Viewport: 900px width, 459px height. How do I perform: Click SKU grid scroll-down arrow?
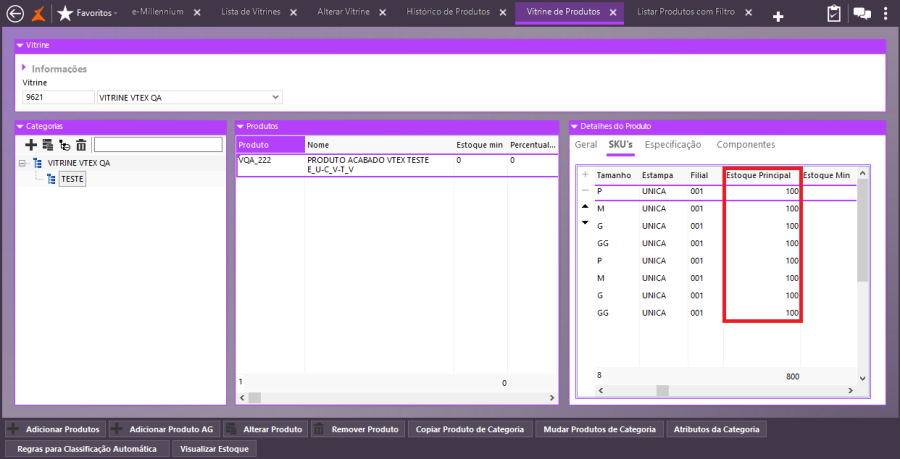tap(862, 378)
